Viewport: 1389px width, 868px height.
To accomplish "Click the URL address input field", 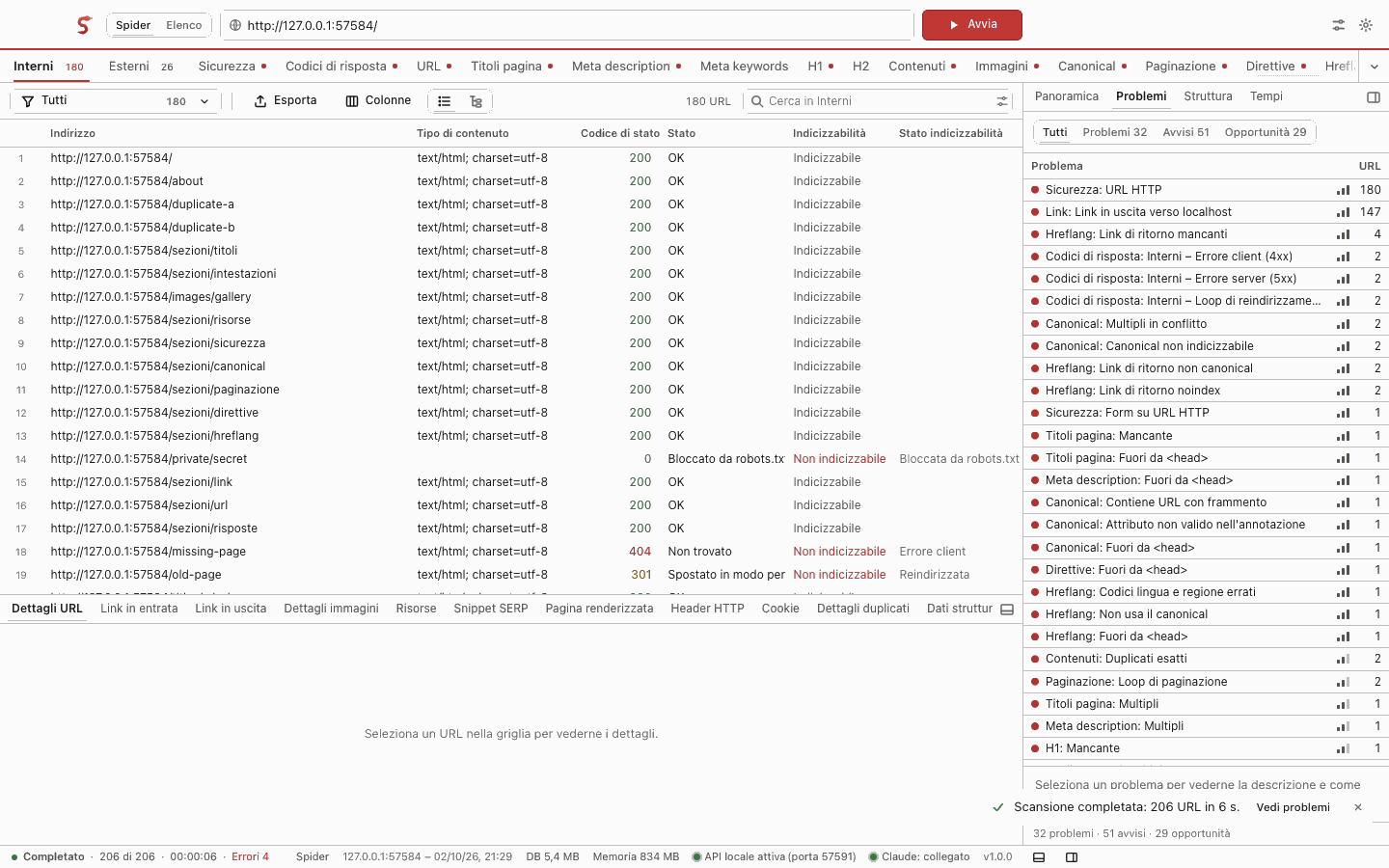I will coord(567,25).
